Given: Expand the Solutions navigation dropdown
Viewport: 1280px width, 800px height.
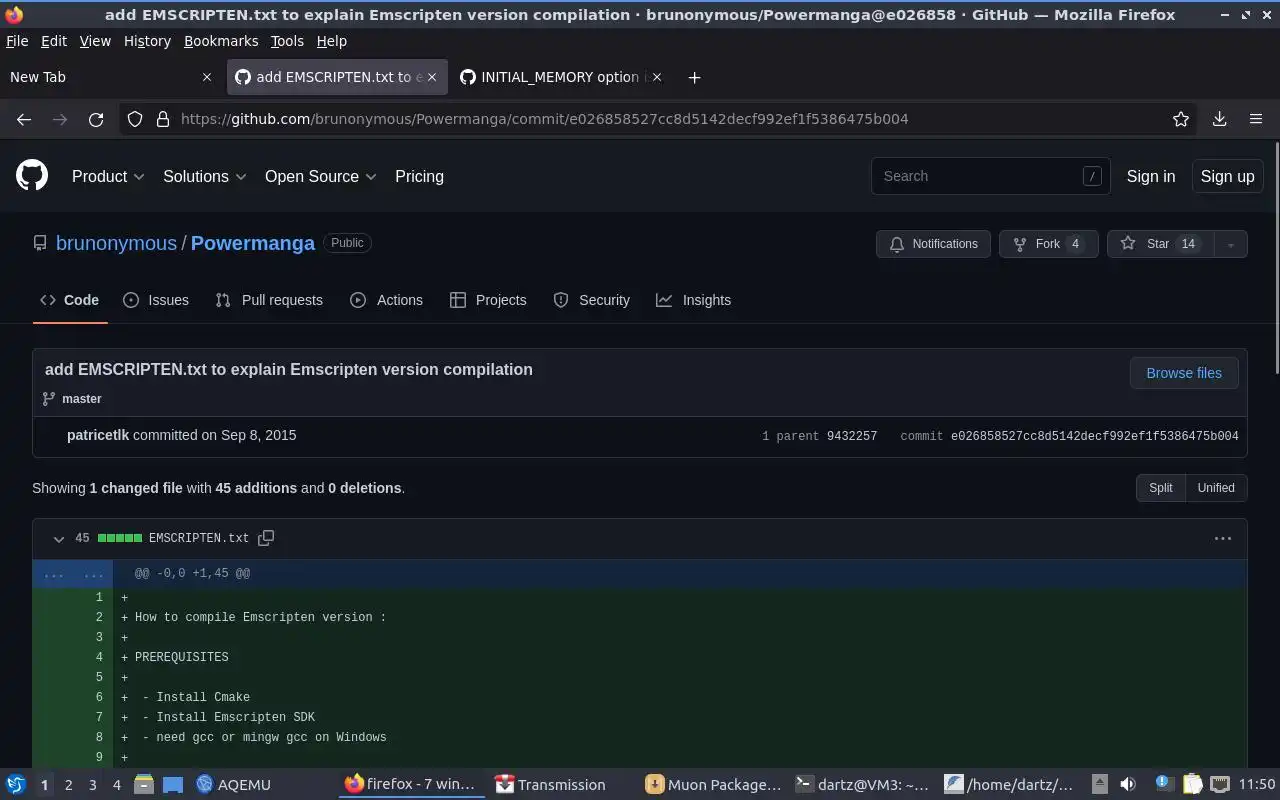Looking at the screenshot, I should [x=205, y=176].
